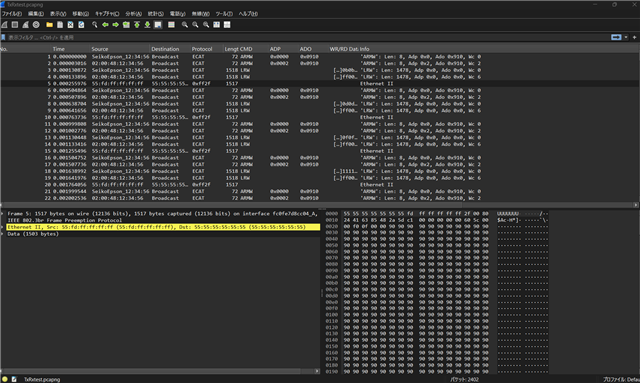Open the 統計(S) menu

[156, 14]
